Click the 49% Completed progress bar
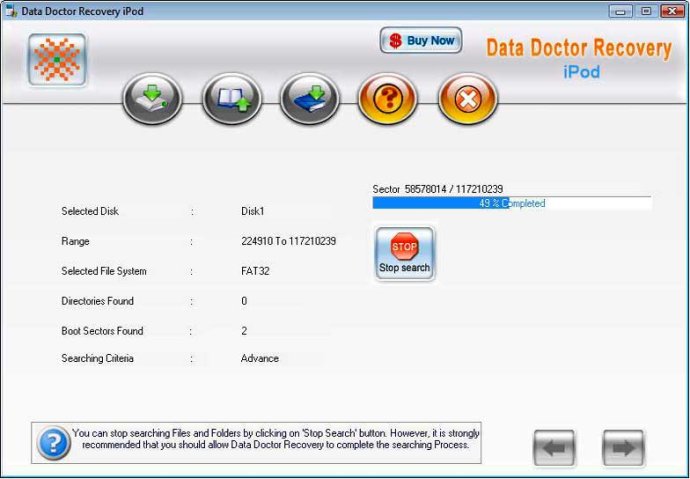Screen dimensions: 690x479 (x=512, y=203)
